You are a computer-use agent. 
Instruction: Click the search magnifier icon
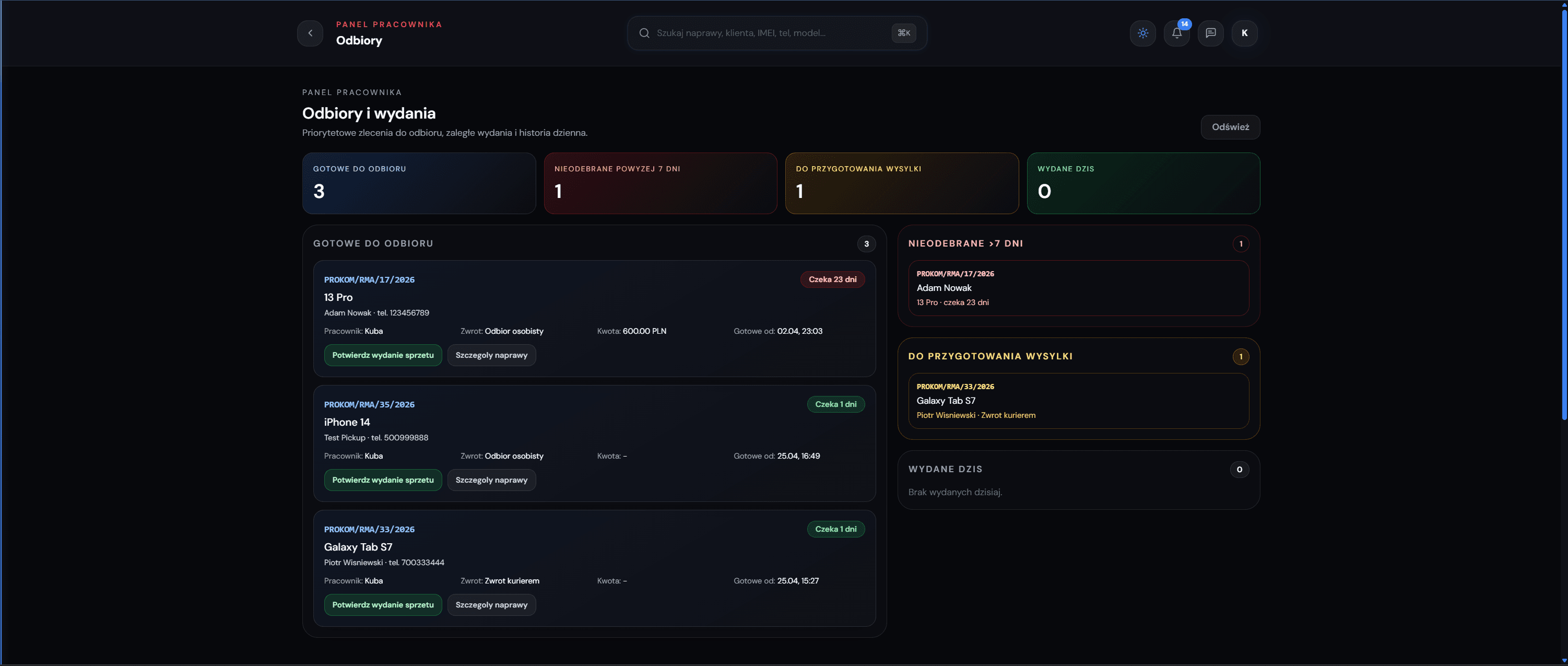coord(644,33)
